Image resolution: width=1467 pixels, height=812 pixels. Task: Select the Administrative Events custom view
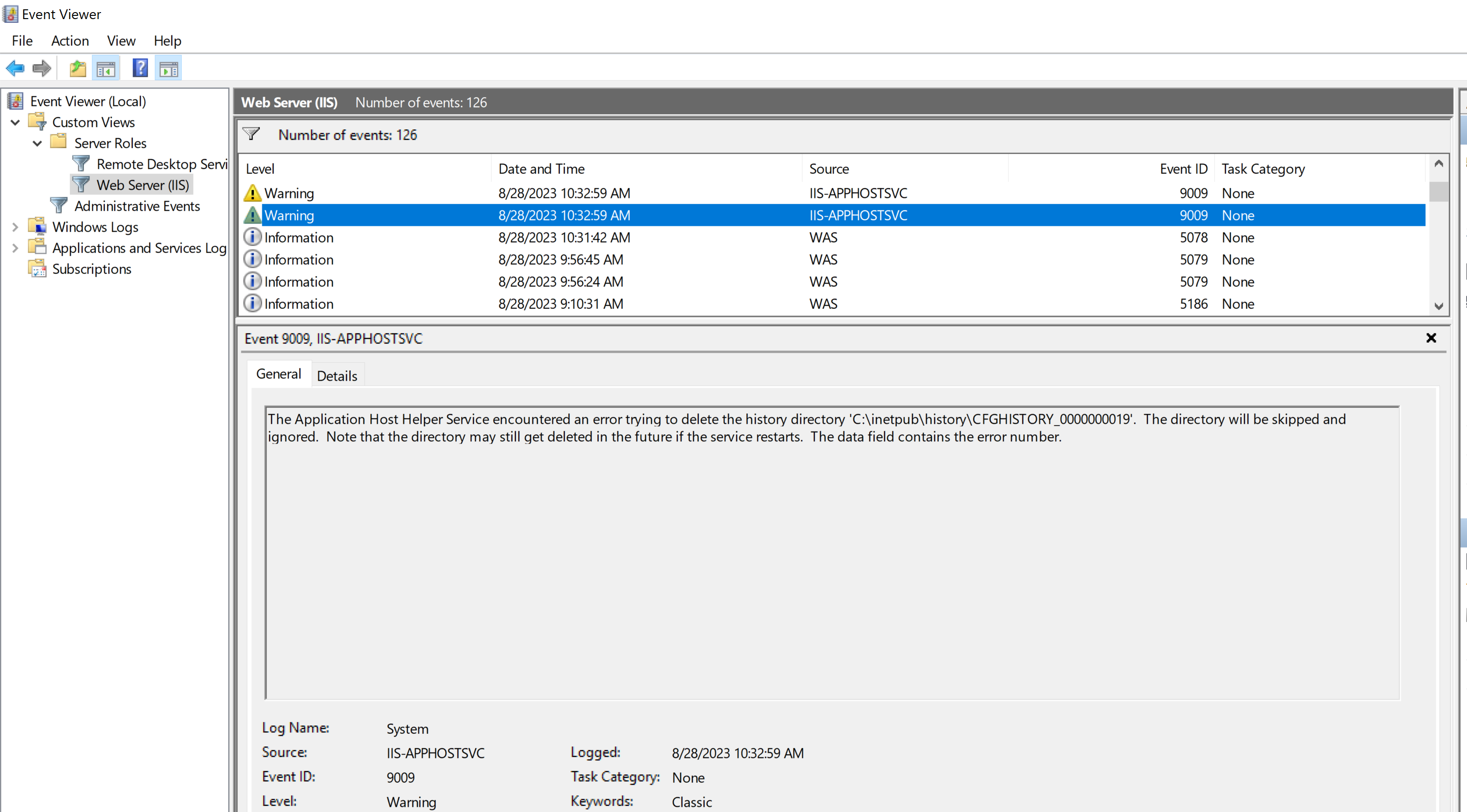pyautogui.click(x=137, y=205)
